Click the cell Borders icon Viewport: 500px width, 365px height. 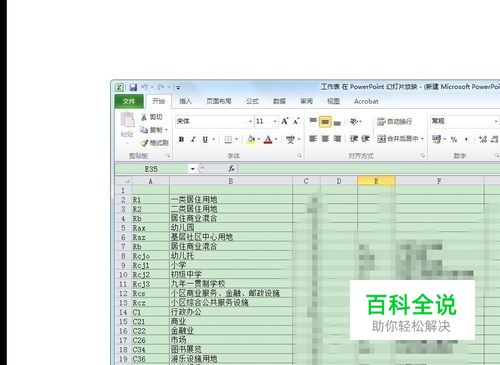coord(228,139)
